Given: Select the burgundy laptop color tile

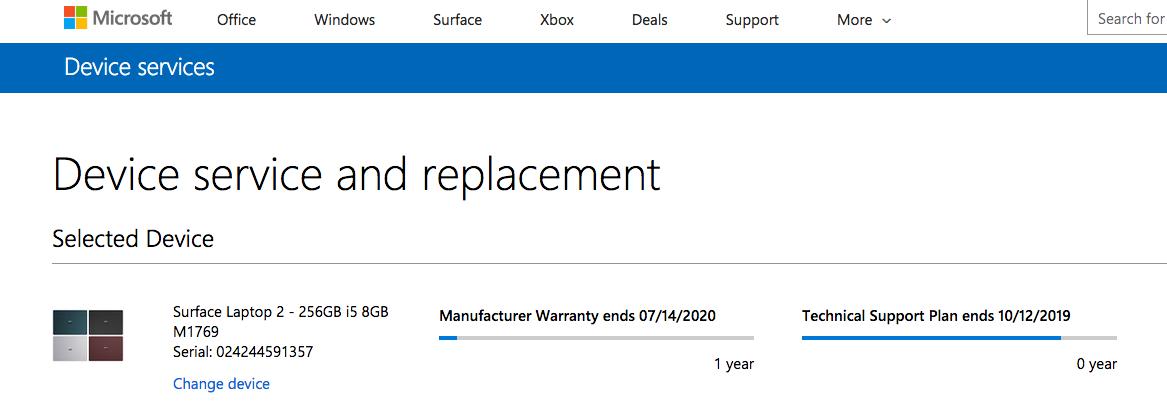Looking at the screenshot, I should (x=106, y=348).
